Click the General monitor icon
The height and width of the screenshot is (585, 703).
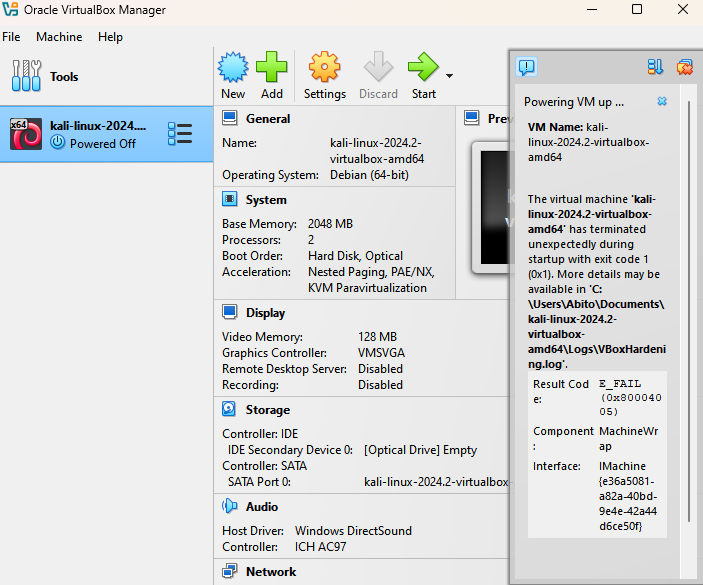click(x=230, y=118)
